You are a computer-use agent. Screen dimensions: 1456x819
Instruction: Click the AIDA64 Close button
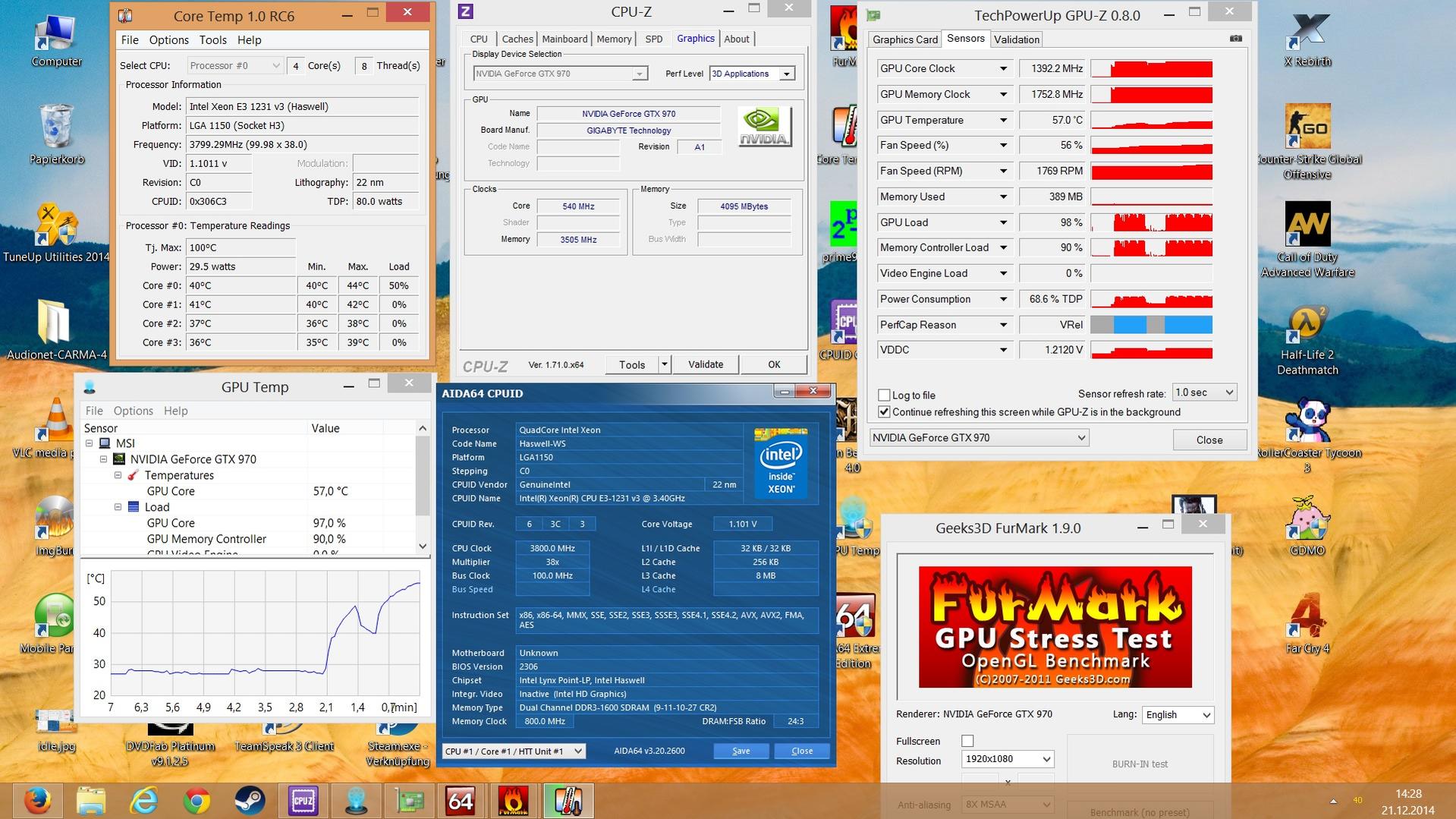(x=801, y=751)
